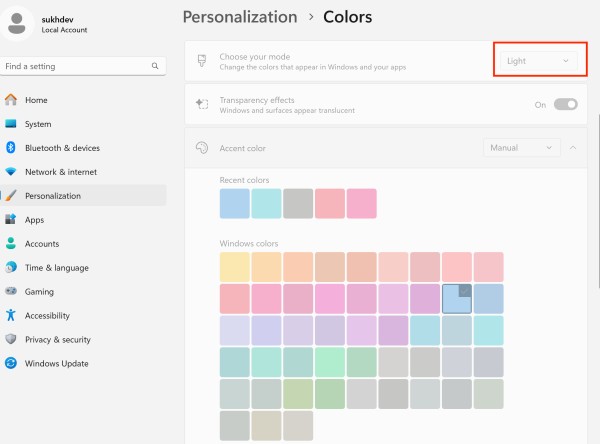Toggle Transparency effects switch off
The height and width of the screenshot is (444, 600).
point(565,104)
